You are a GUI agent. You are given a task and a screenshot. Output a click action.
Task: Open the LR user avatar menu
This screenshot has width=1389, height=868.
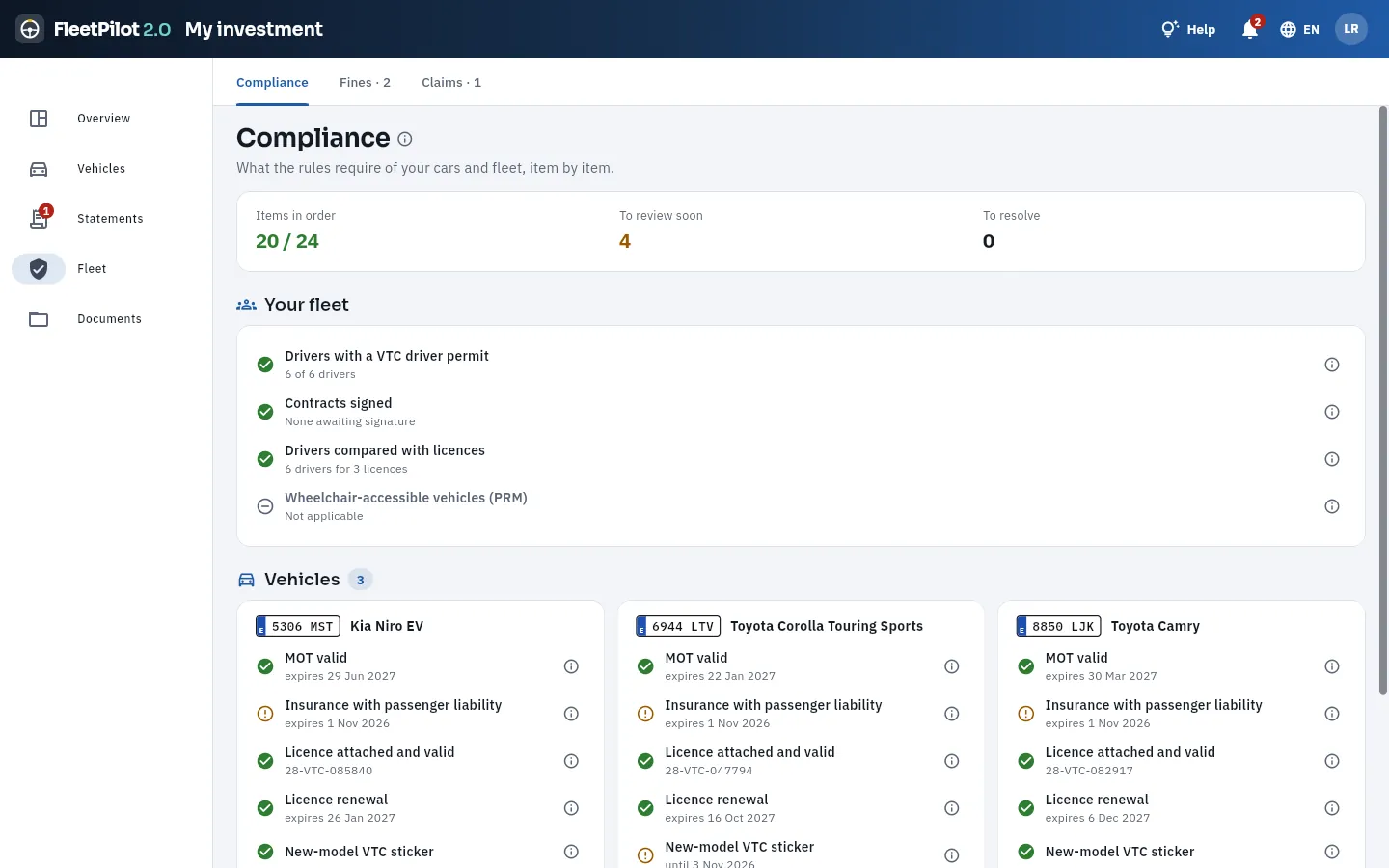click(x=1351, y=29)
